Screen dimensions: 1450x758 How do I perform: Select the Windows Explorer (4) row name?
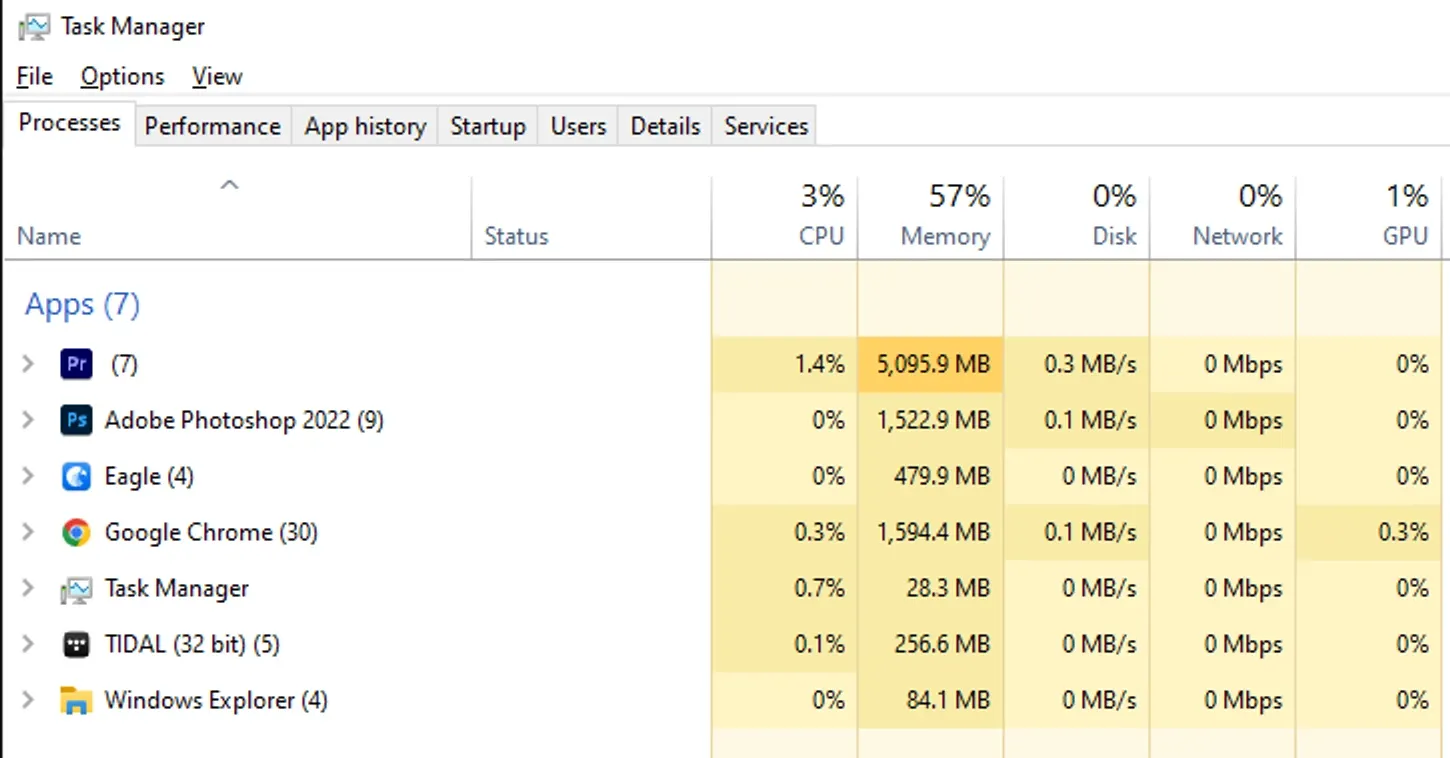point(216,700)
